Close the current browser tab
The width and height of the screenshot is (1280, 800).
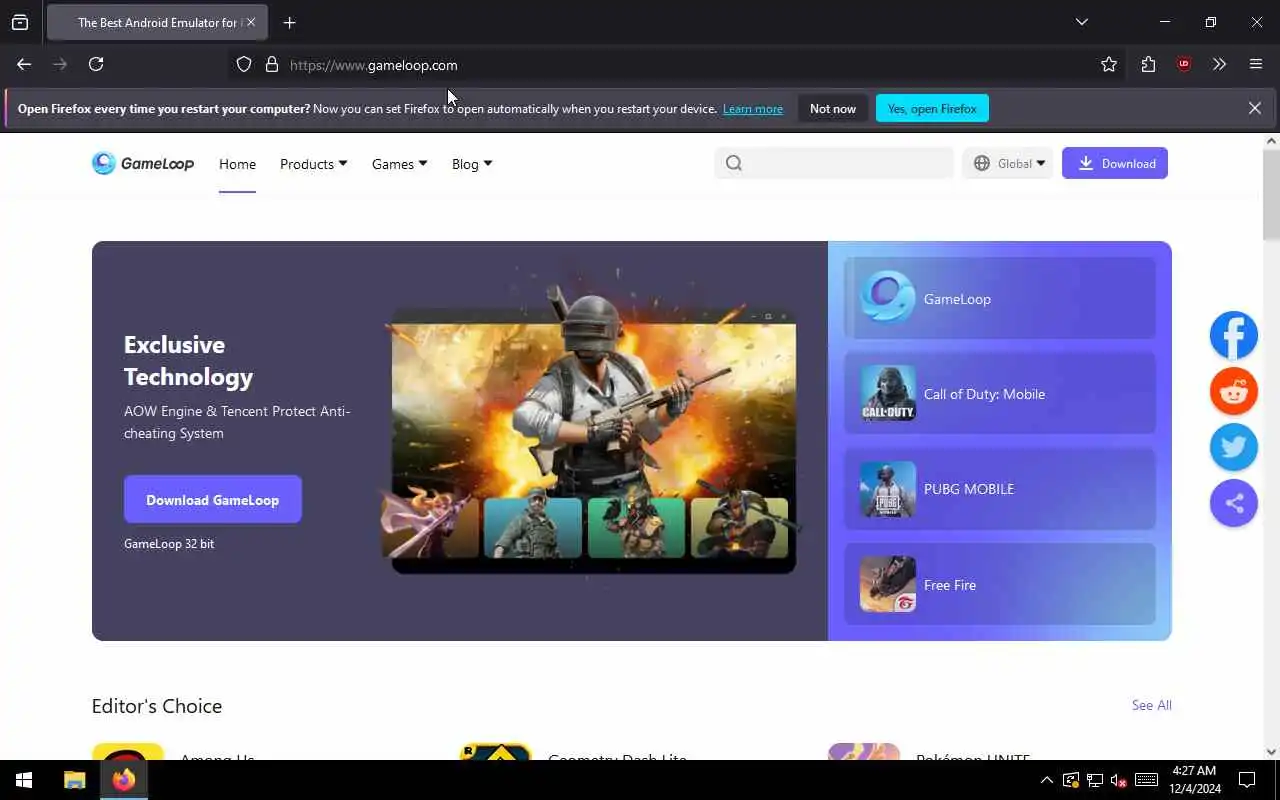(x=251, y=22)
